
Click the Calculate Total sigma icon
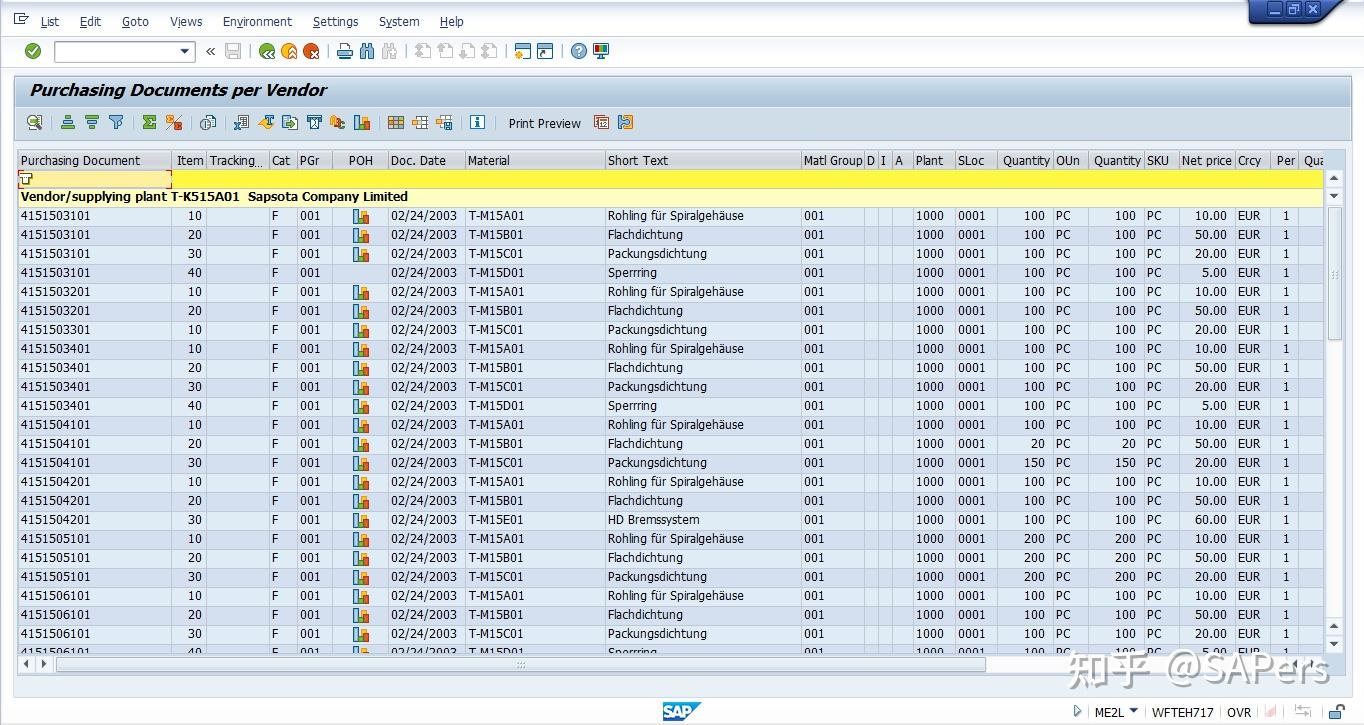tap(148, 122)
